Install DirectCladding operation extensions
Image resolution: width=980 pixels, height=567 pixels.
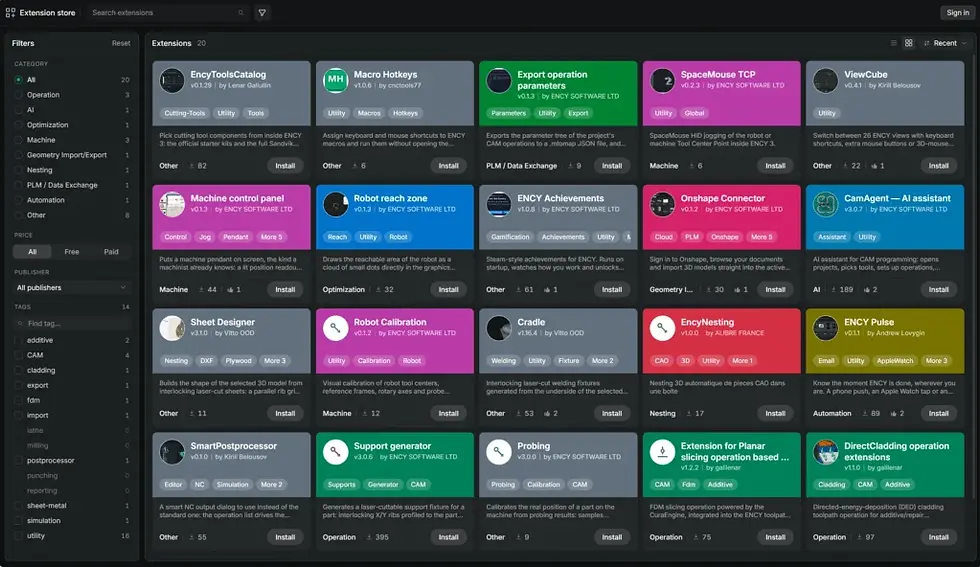point(938,537)
